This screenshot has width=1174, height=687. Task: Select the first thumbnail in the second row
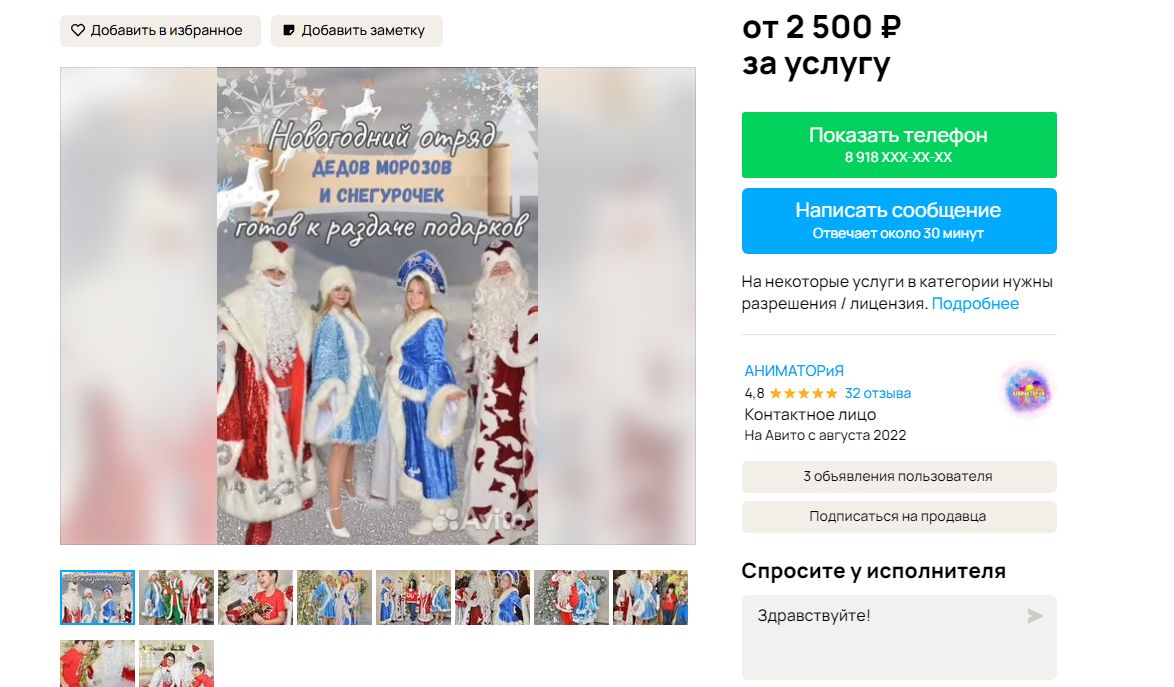coord(97,663)
